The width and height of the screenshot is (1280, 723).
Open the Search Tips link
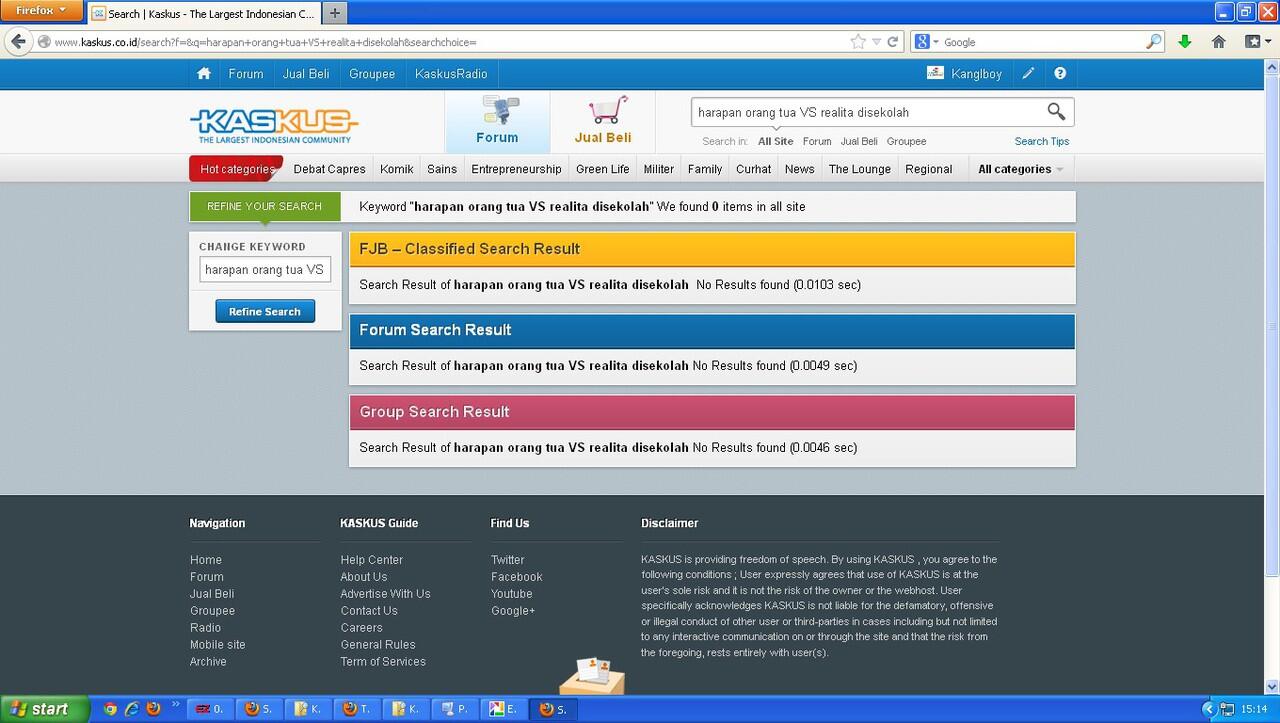pyautogui.click(x=1042, y=141)
